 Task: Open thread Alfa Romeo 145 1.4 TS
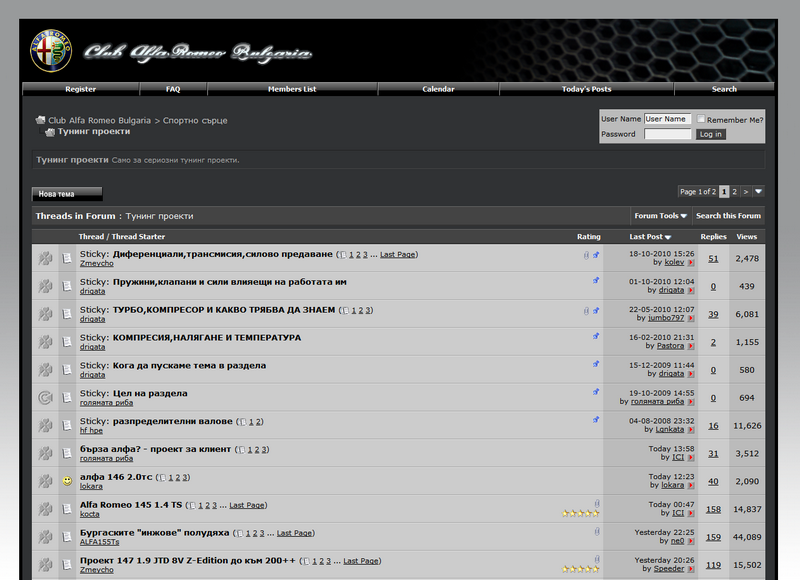point(131,505)
